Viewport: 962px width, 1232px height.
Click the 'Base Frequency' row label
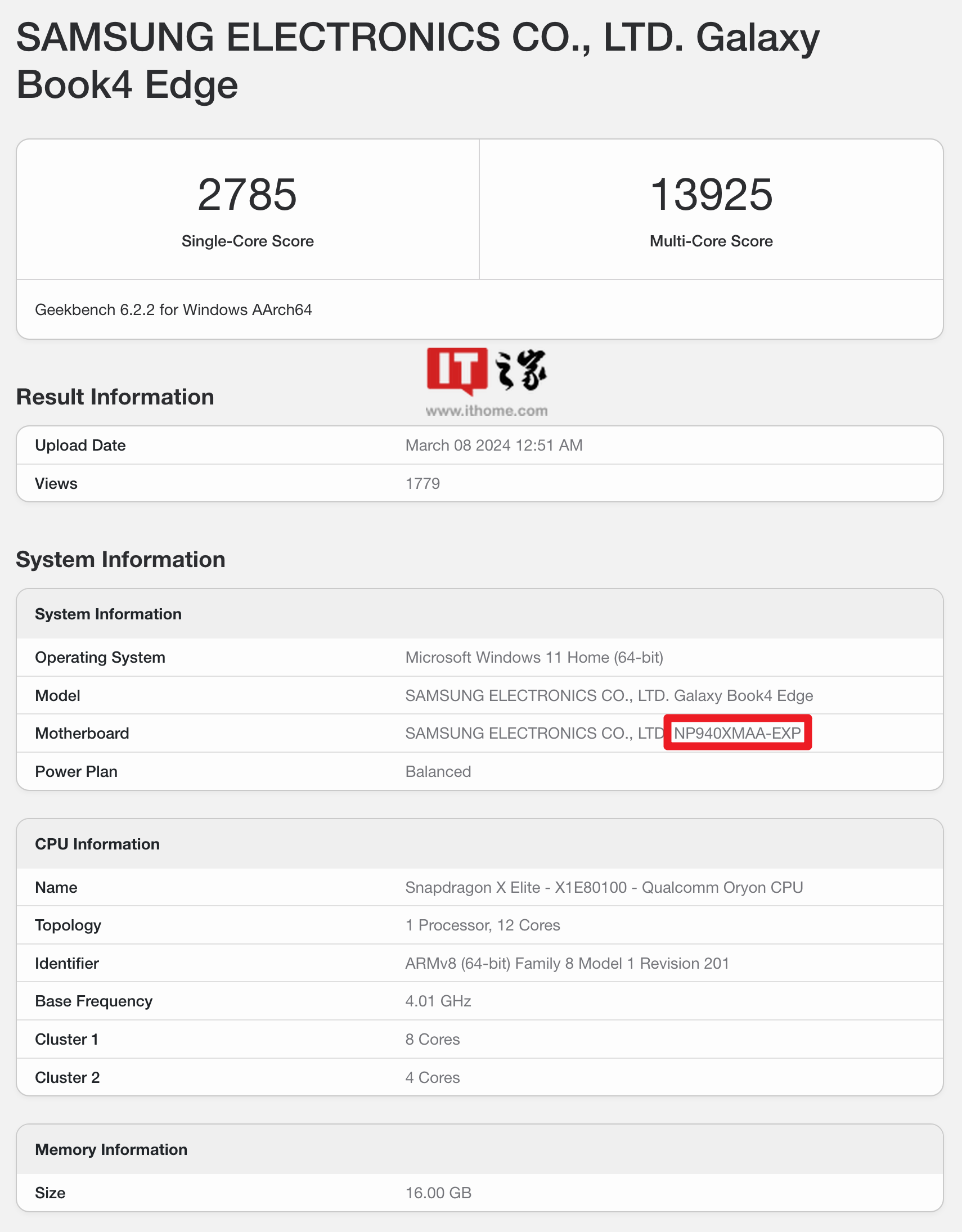(93, 1001)
